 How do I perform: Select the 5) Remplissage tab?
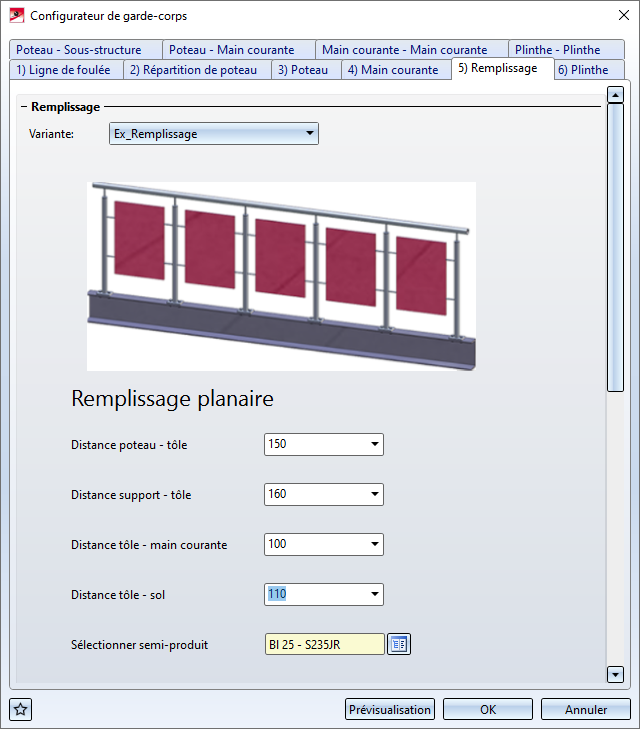click(502, 68)
